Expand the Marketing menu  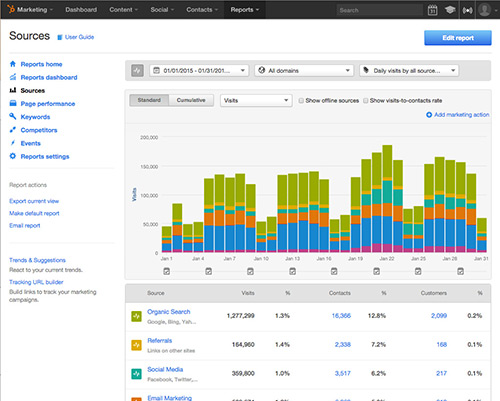click(35, 10)
